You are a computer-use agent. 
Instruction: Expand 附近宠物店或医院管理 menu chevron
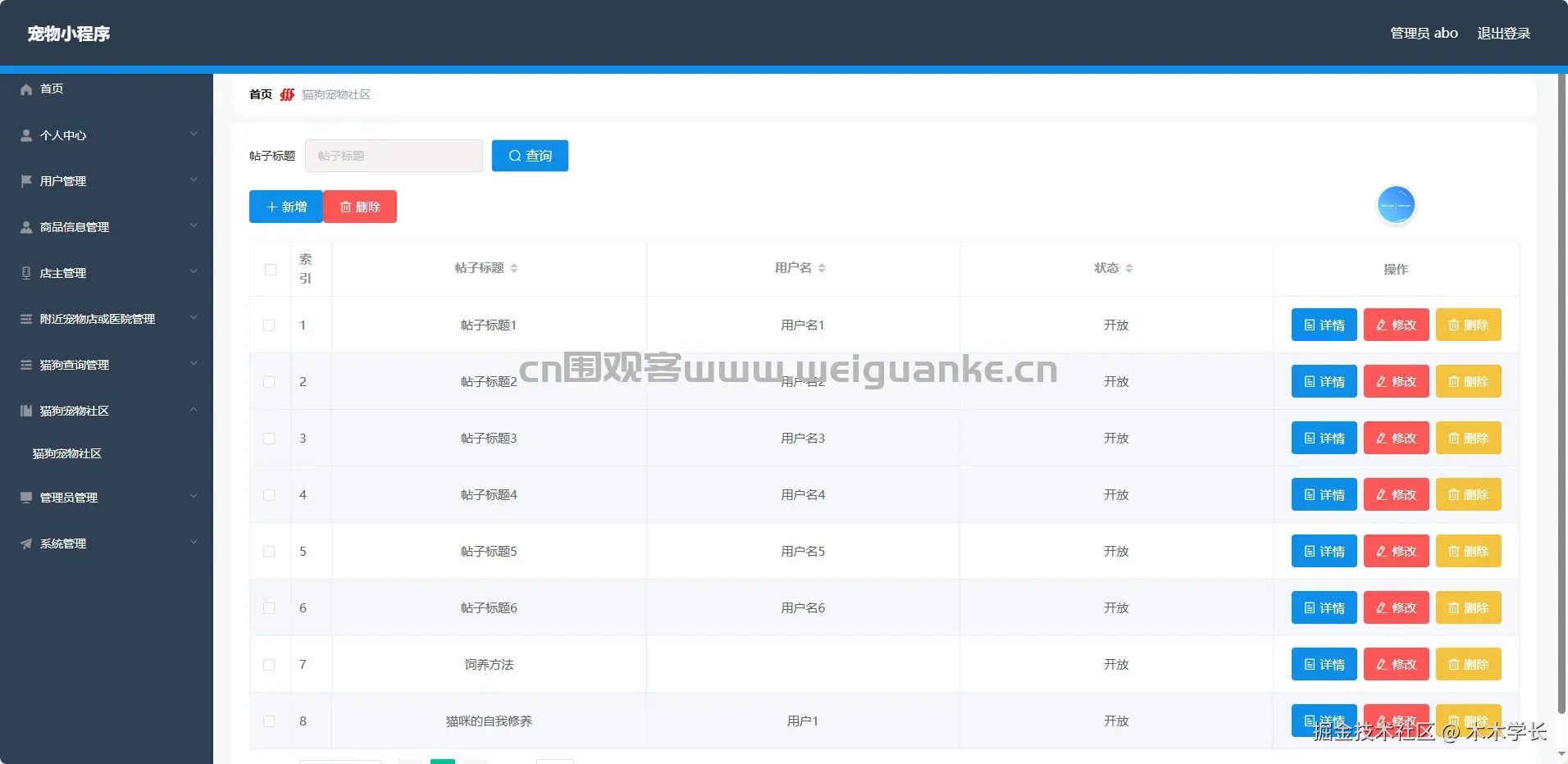tap(194, 317)
